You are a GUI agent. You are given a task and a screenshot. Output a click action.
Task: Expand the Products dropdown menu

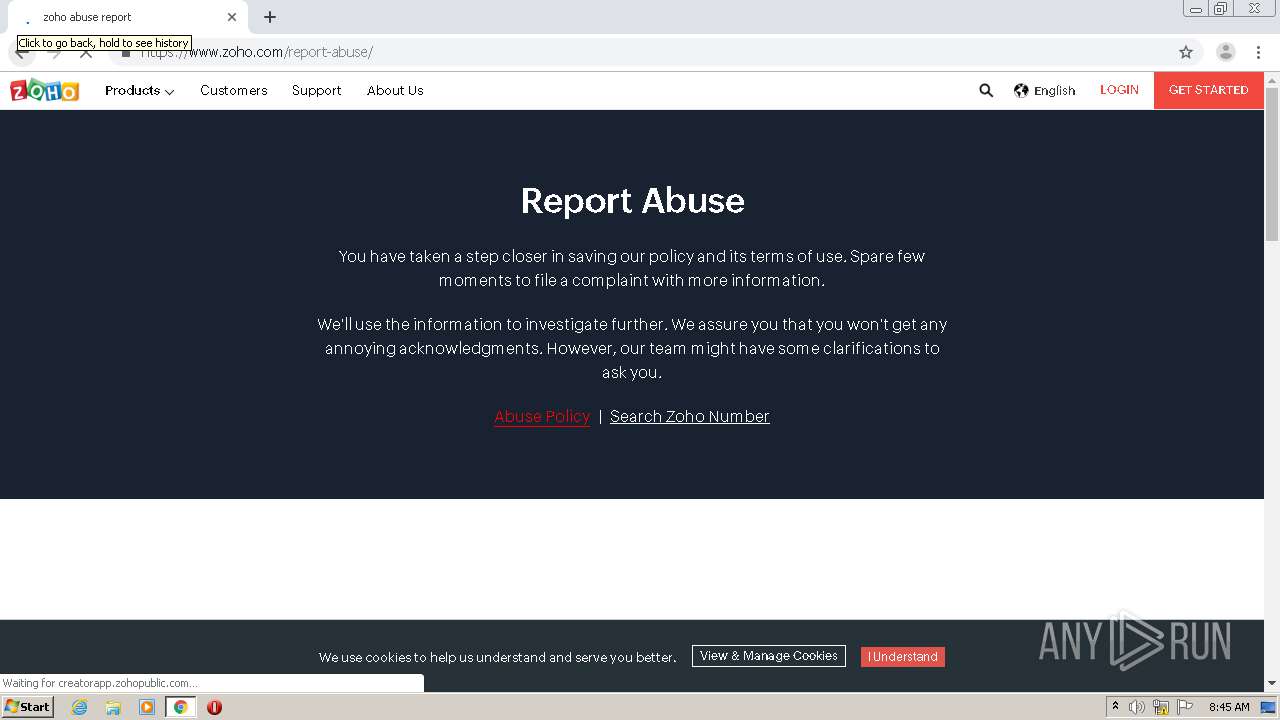click(140, 90)
